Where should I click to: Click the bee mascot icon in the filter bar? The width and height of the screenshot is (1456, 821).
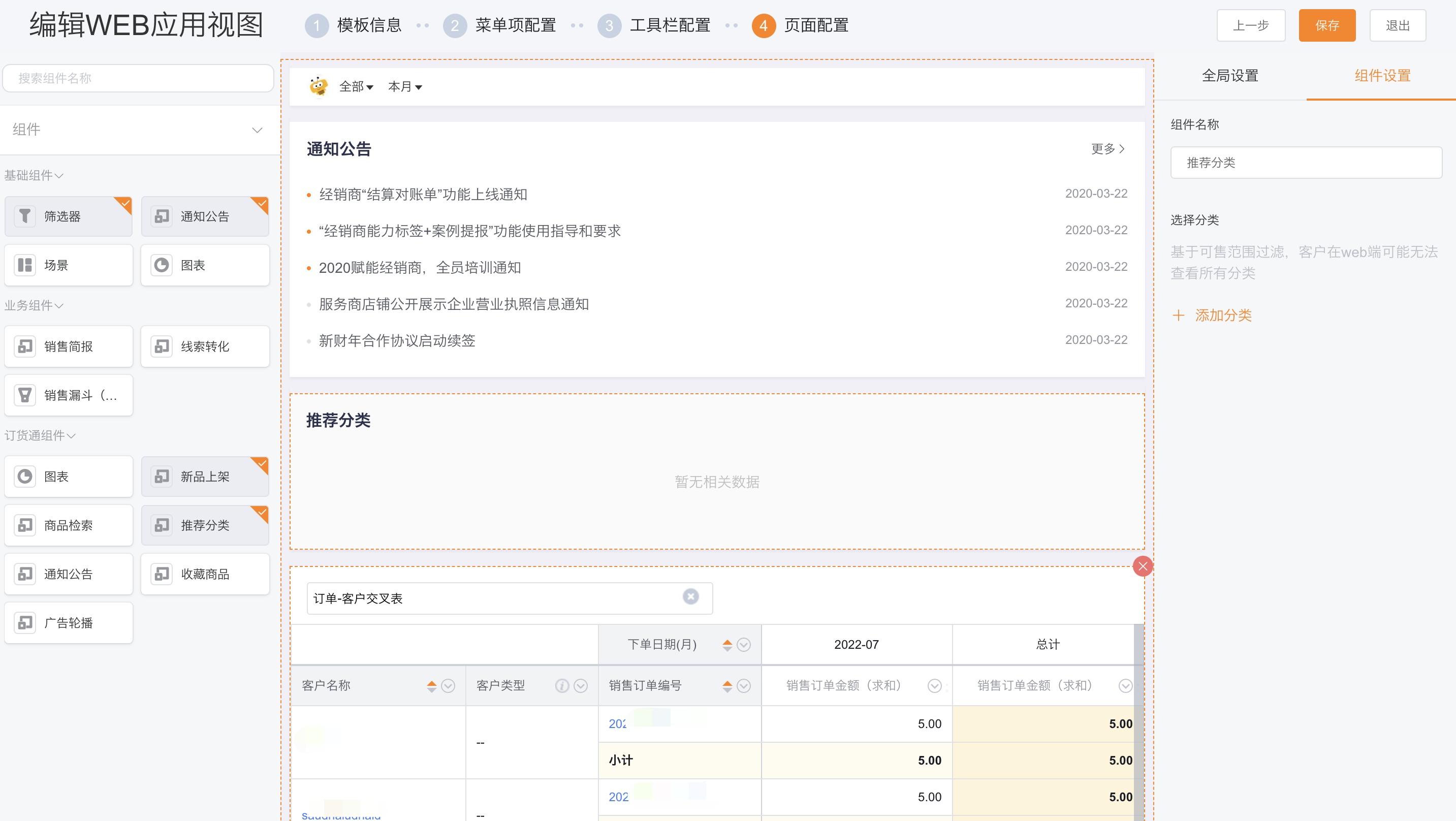coord(319,86)
